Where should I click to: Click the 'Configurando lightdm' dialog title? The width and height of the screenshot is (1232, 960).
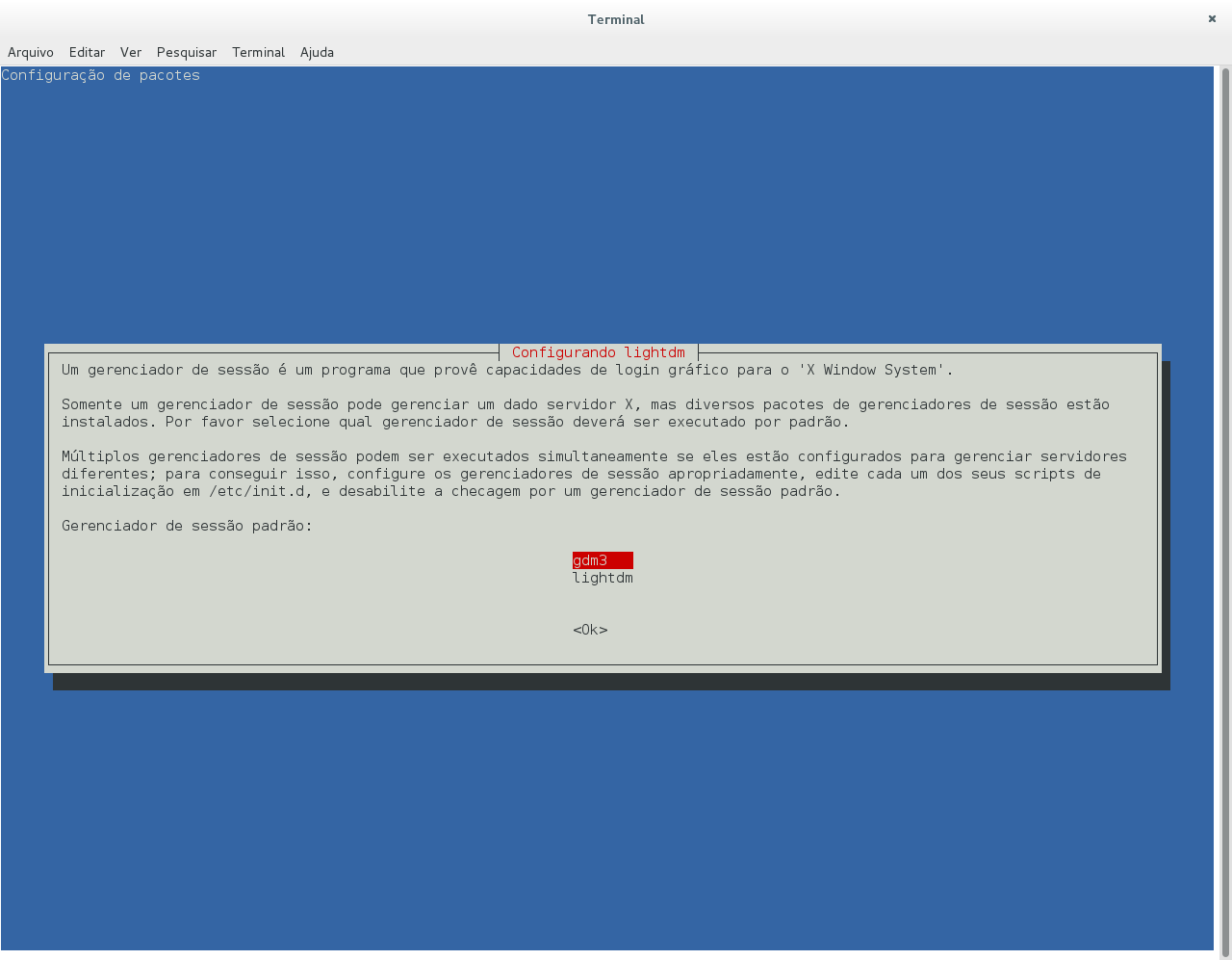pyautogui.click(x=598, y=352)
